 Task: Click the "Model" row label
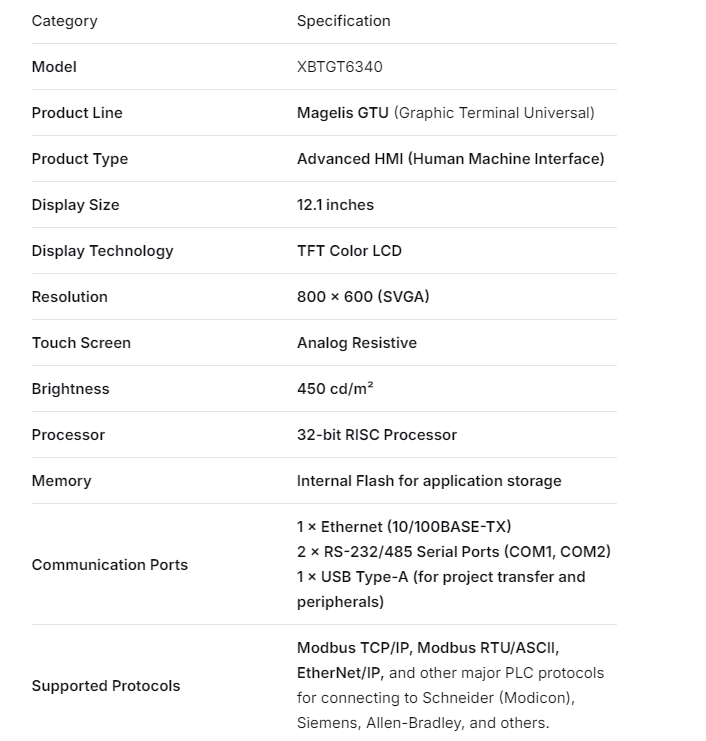(x=54, y=67)
